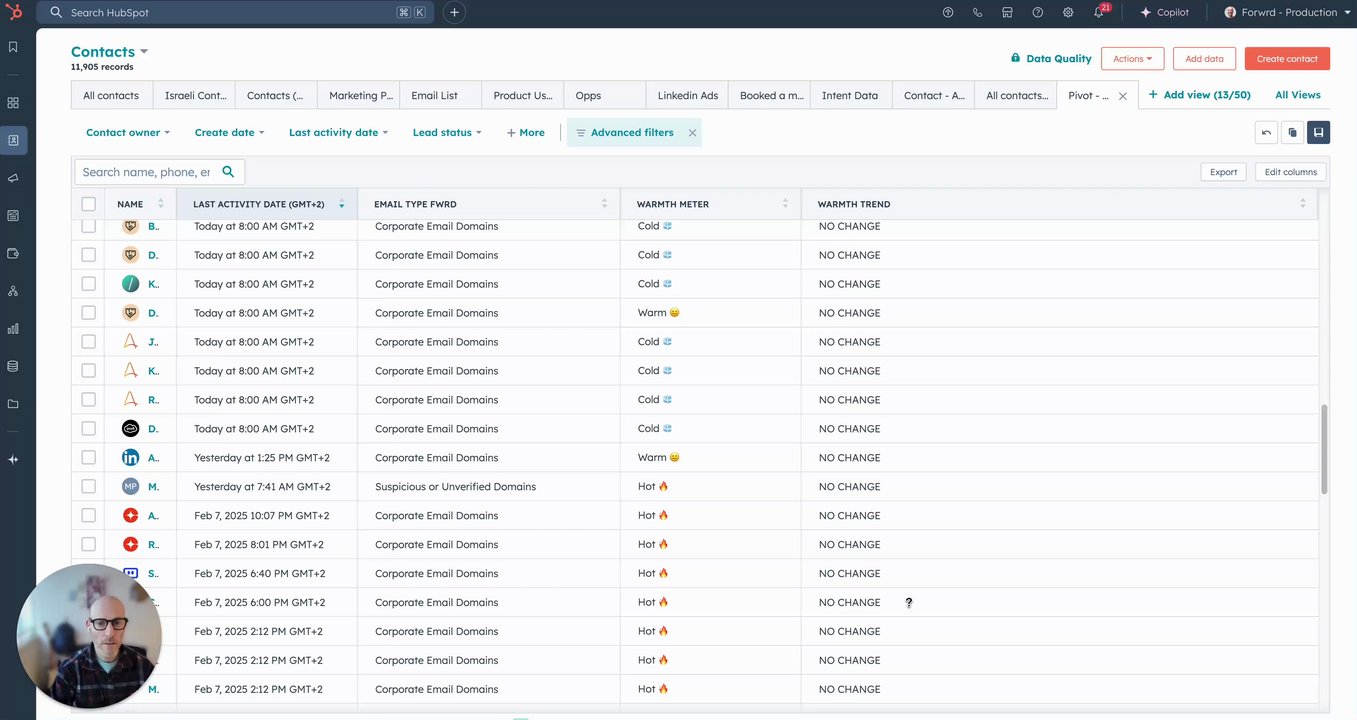The image size is (1357, 720).
Task: Check the box for Feb 7 8:01 PM row
Action: coord(88,544)
